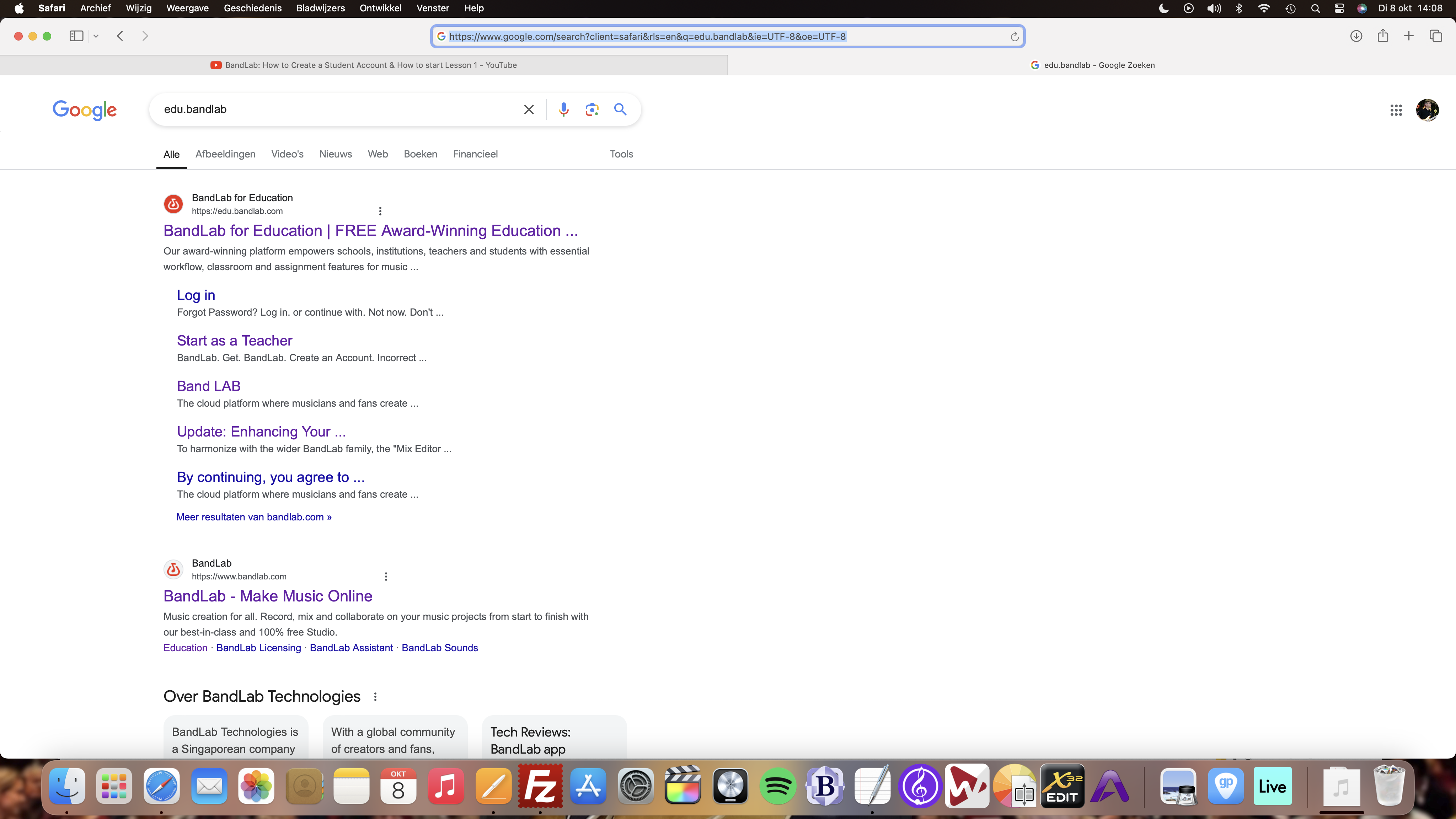
Task: Open Logic Pro from the Dock
Action: (730, 786)
